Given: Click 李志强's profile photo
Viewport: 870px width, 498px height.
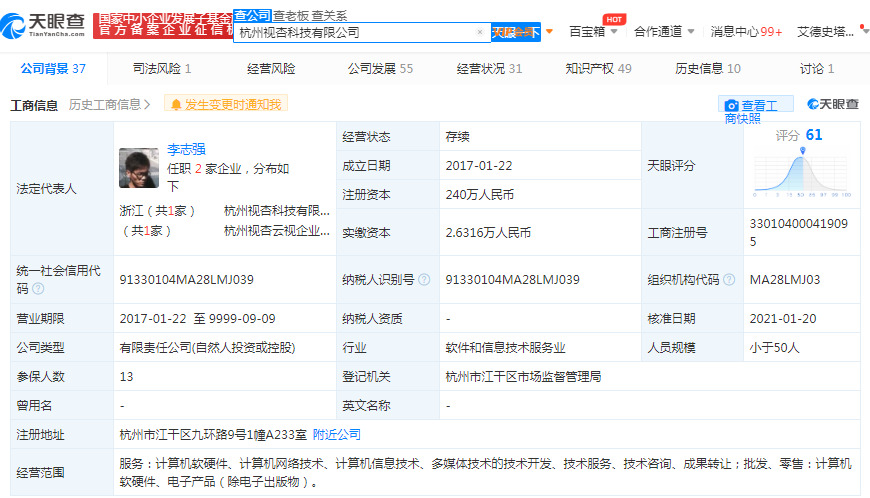Looking at the screenshot, I should pyautogui.click(x=139, y=168).
